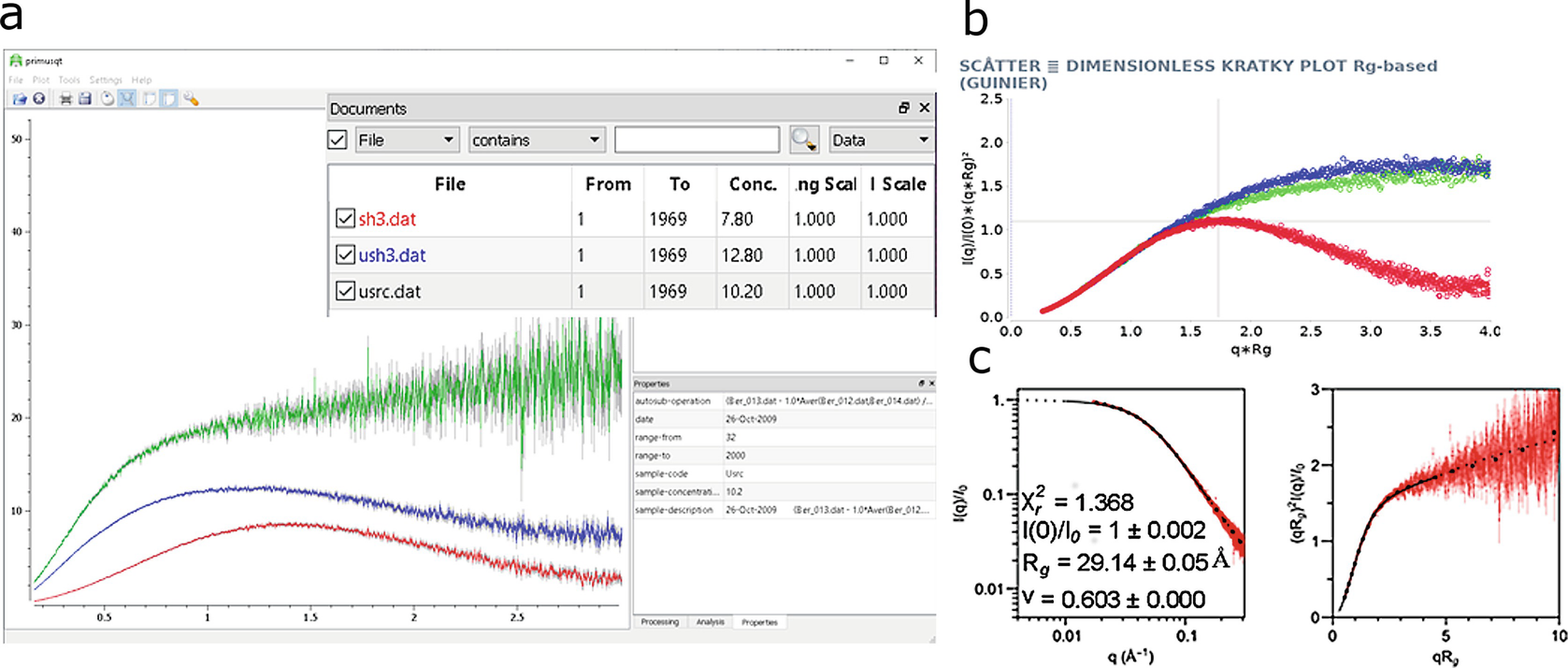1568x668 pixels.
Task: Open the Settings menu
Action: [106, 80]
